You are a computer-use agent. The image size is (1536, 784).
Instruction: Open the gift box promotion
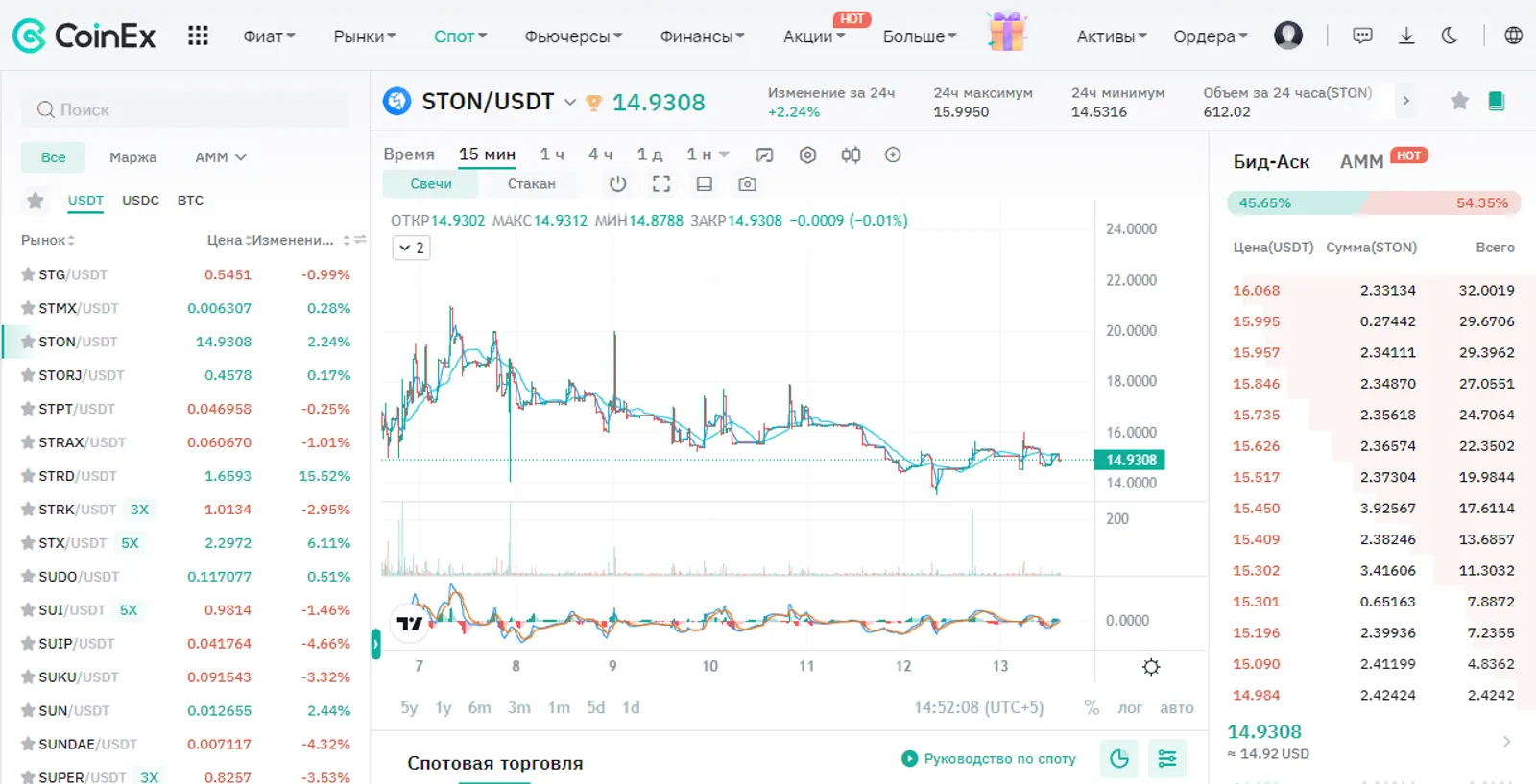1007,32
